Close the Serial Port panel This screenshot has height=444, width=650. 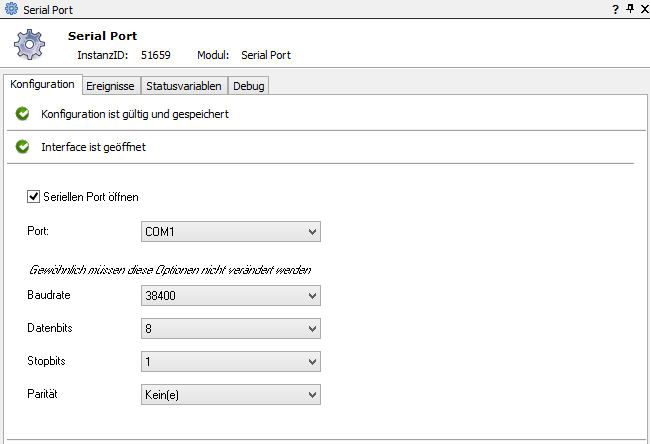[642, 9]
